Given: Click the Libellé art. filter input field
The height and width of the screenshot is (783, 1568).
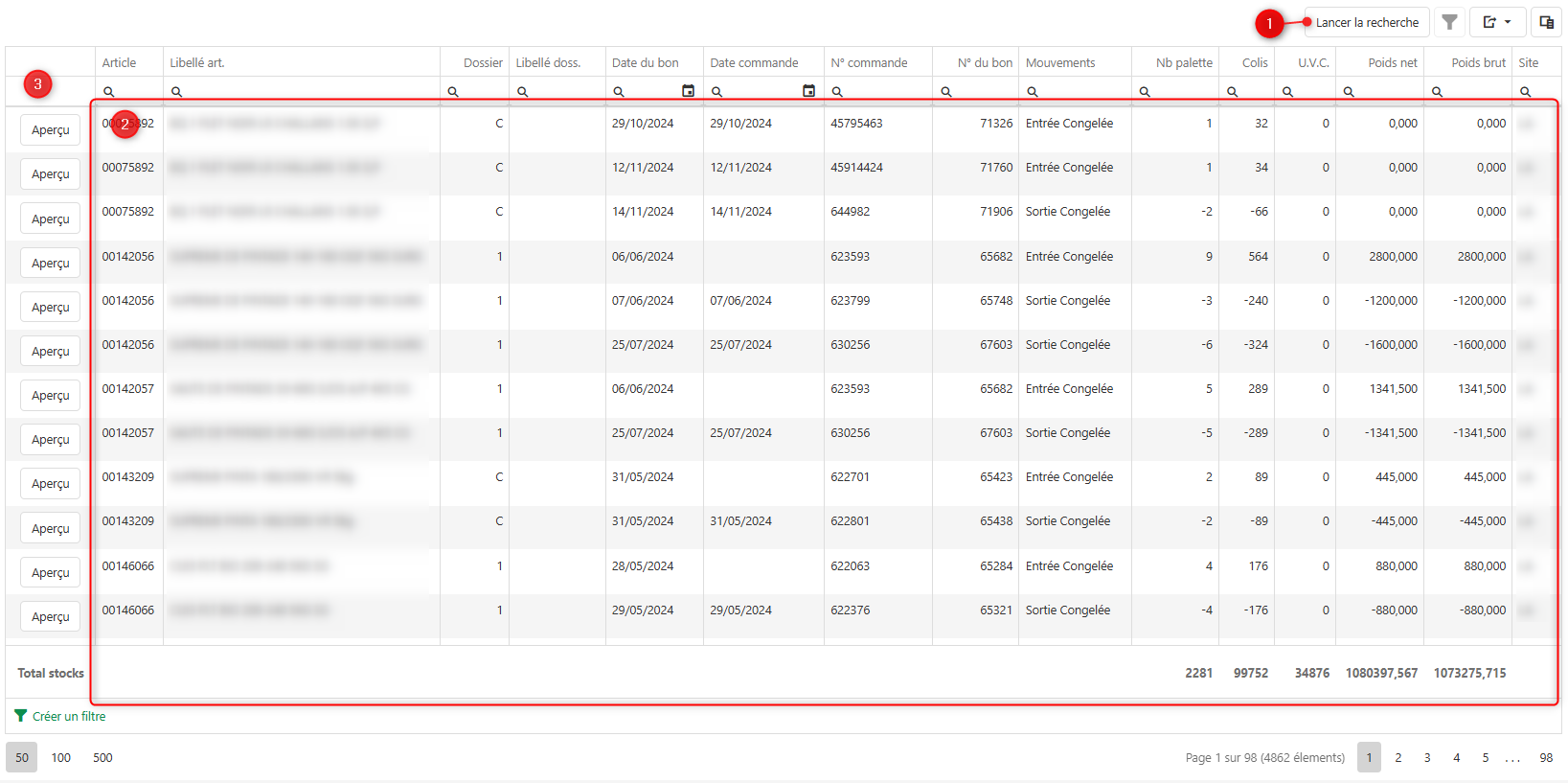Looking at the screenshot, I should 307,92.
